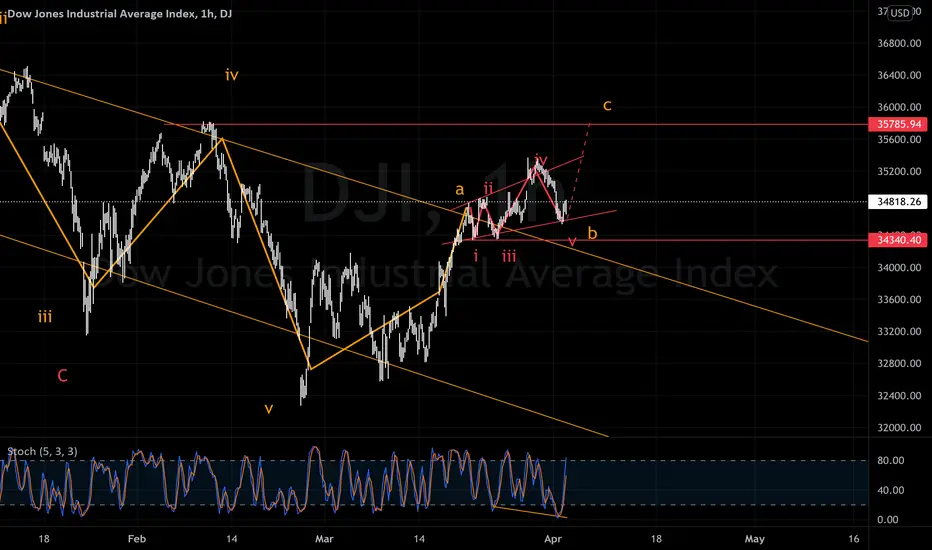Screen dimensions: 932x550
Task: Click the Feb label on time axis
Action: coord(137,539)
